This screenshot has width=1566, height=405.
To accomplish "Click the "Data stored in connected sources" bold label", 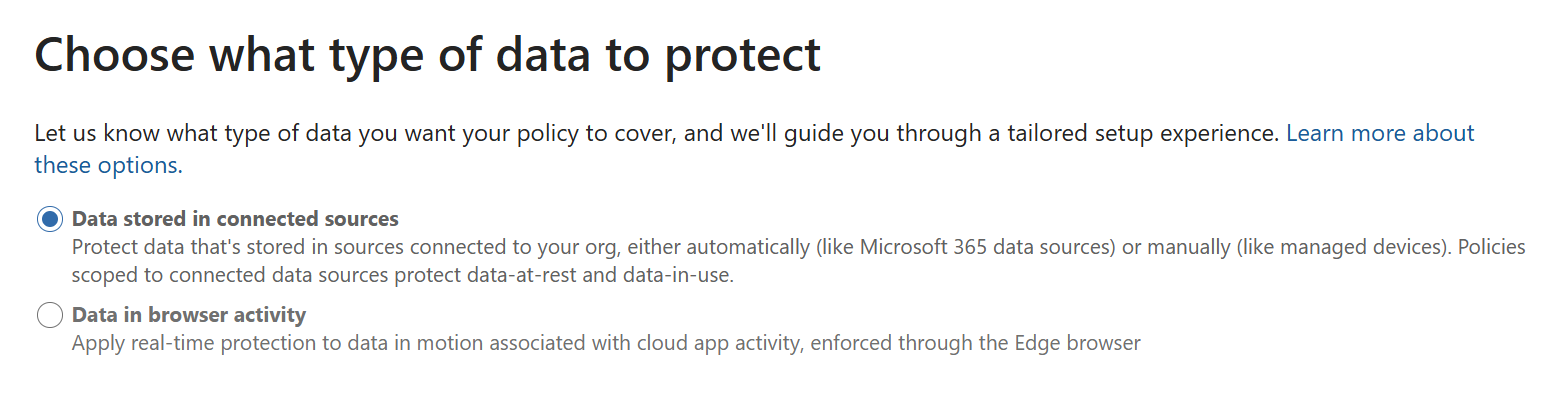I will (235, 219).
